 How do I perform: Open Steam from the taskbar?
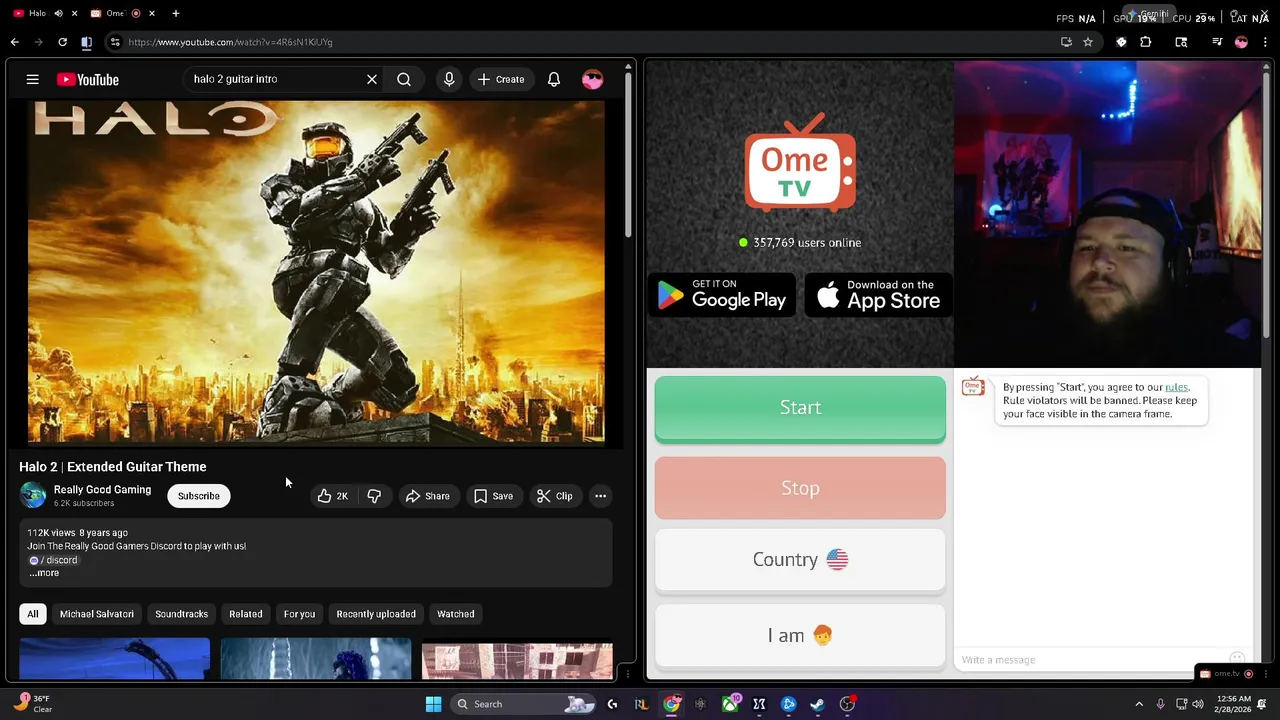817,704
